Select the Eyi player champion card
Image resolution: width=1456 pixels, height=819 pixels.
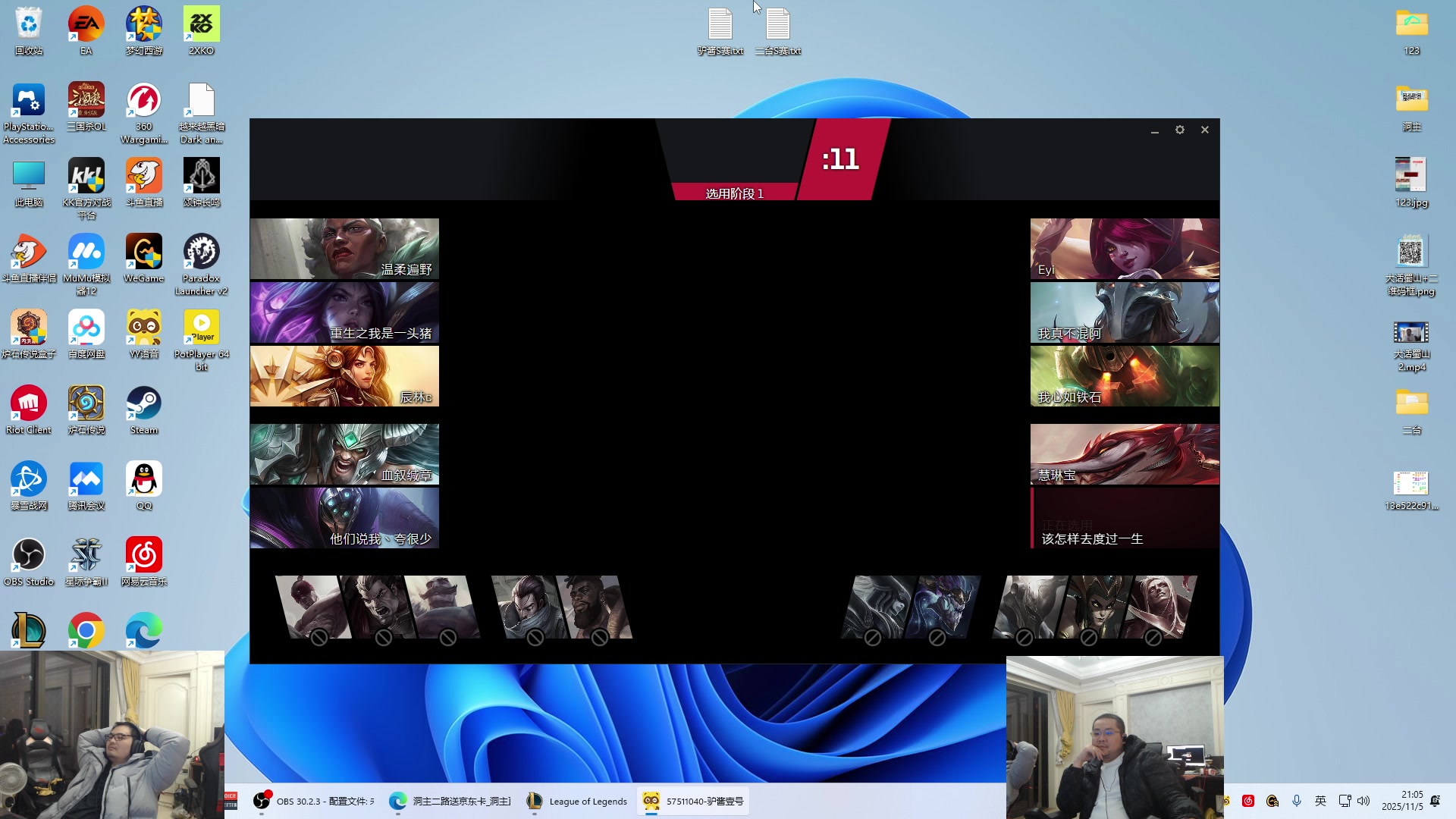coord(1125,249)
